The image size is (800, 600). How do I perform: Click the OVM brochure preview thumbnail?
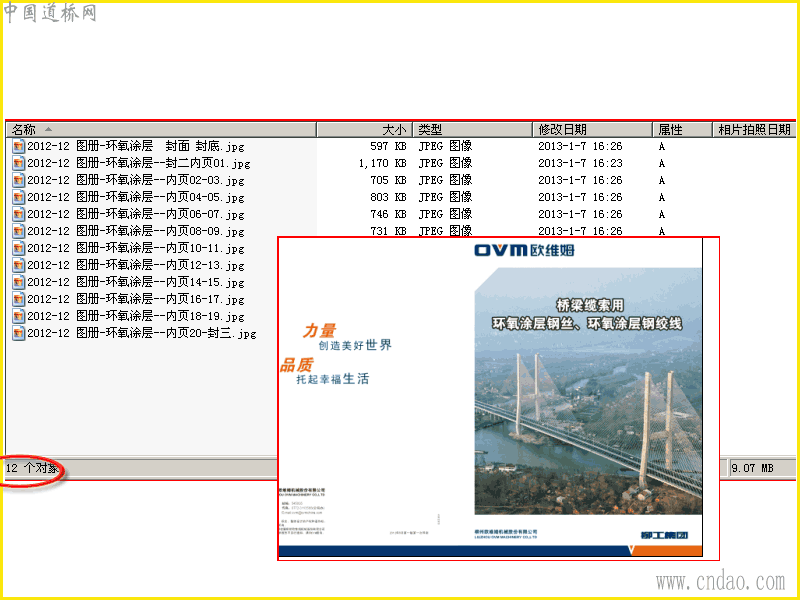[498, 398]
